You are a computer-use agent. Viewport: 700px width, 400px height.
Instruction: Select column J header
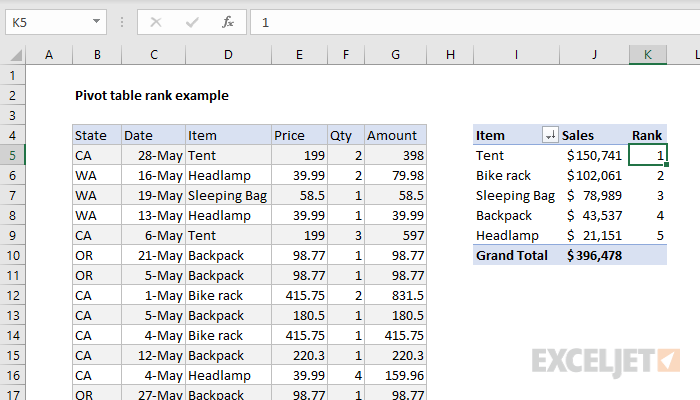point(594,55)
